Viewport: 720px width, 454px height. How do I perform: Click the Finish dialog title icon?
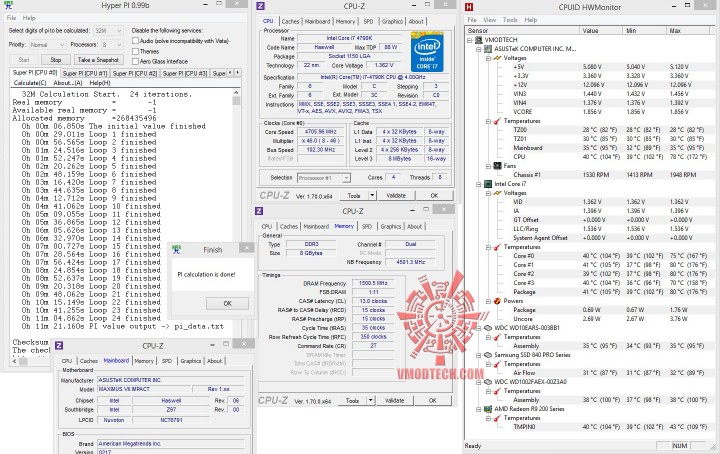[x=176, y=249]
